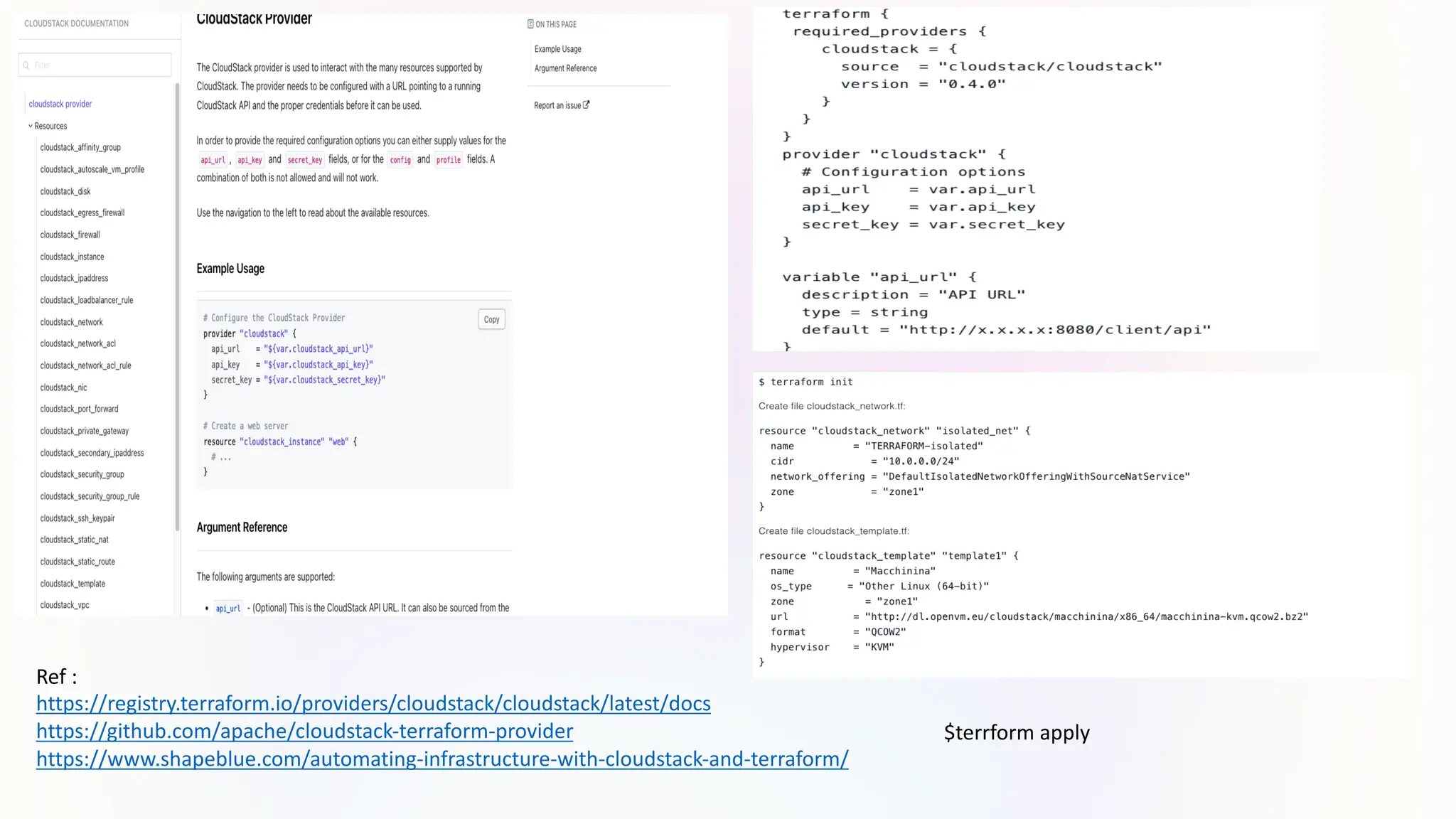The height and width of the screenshot is (819, 1456).
Task: Open cloudstack_ssh_keypair resource entry
Action: 77,518
